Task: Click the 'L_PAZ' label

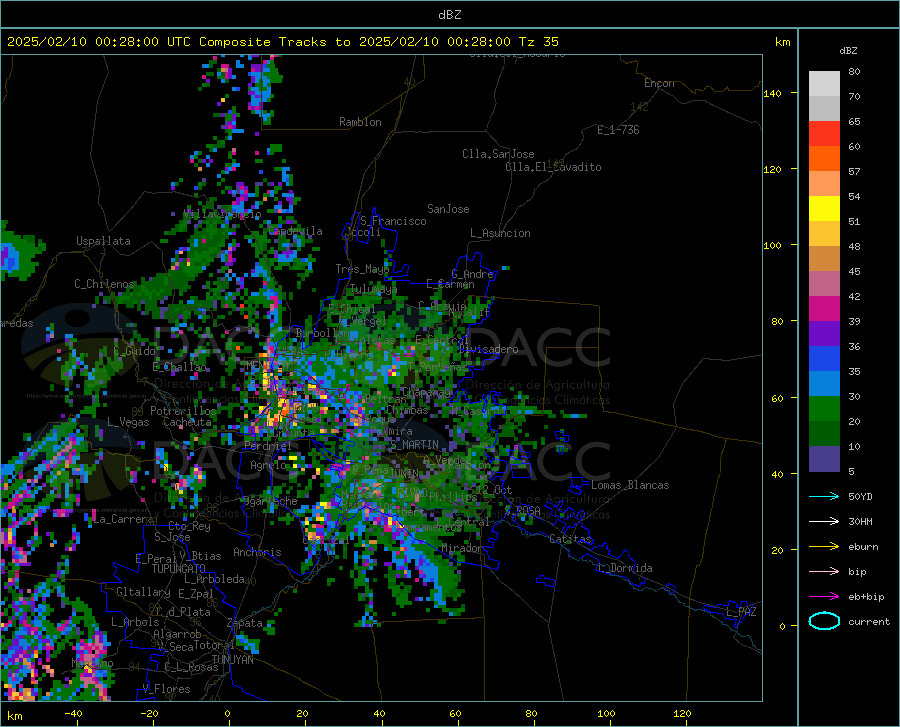Action: point(741,612)
